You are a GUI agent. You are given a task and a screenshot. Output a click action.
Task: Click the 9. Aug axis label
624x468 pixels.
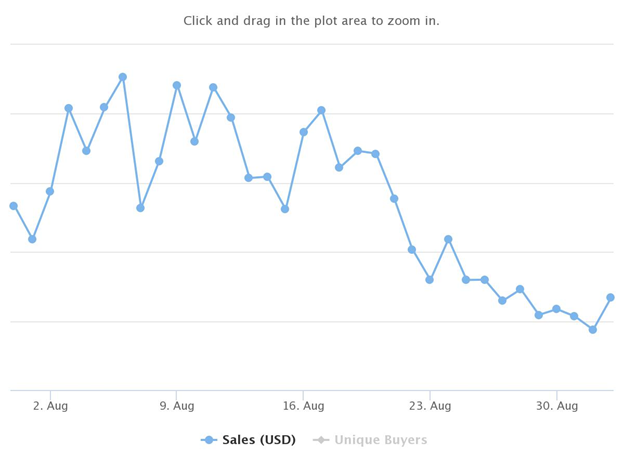pyautogui.click(x=177, y=406)
